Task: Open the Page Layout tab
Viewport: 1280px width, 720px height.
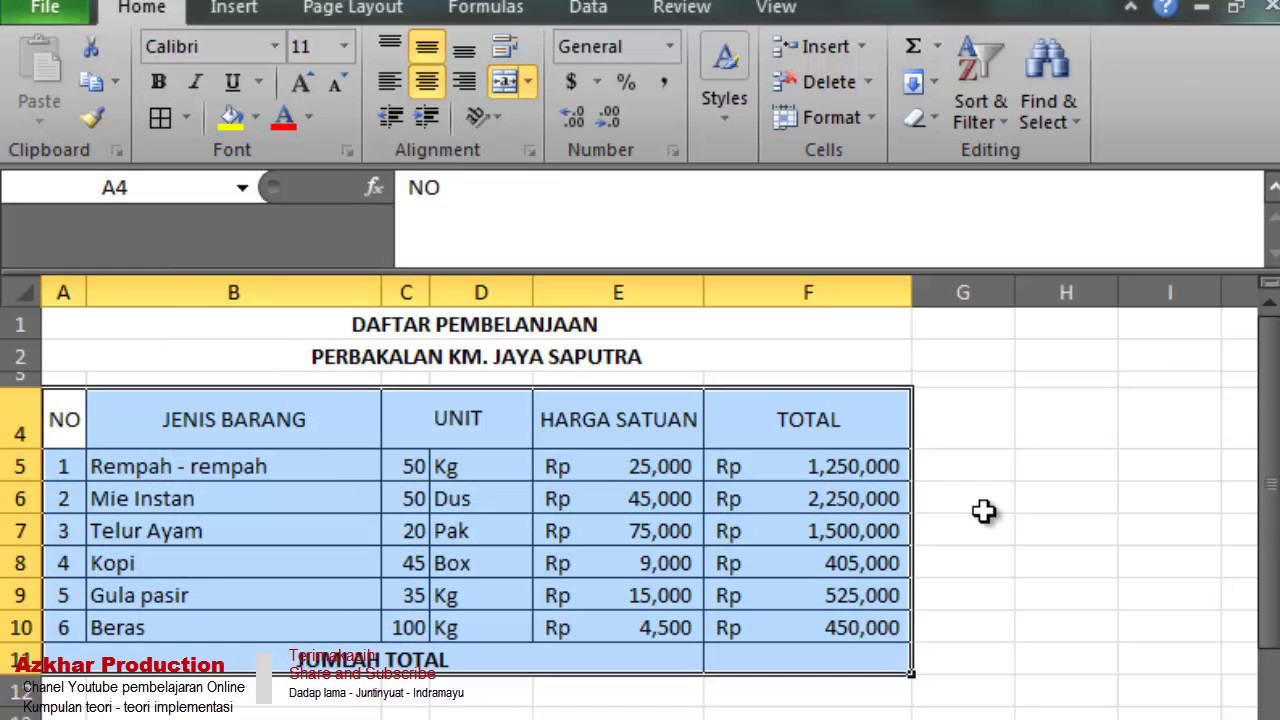Action: [x=352, y=8]
